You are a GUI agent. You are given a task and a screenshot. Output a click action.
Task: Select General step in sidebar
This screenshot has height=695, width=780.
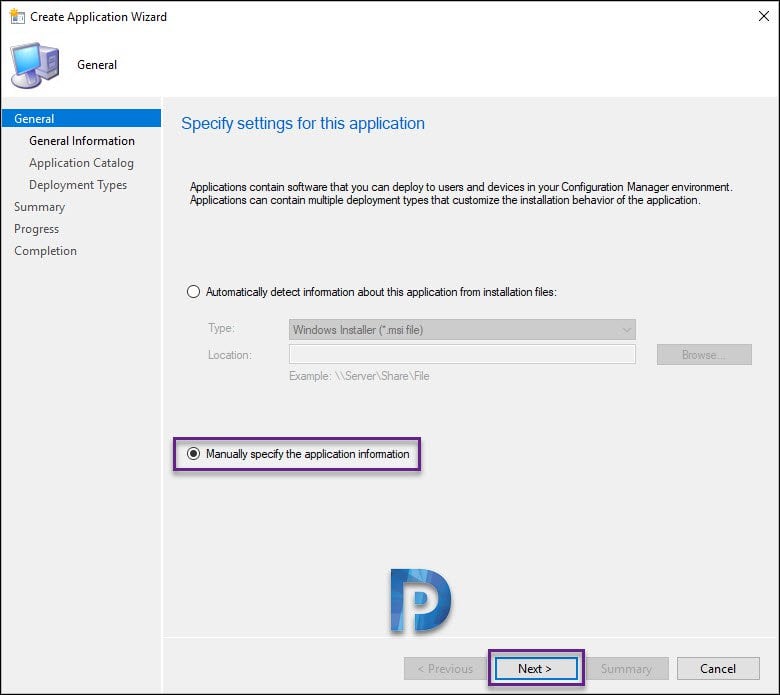(82, 118)
